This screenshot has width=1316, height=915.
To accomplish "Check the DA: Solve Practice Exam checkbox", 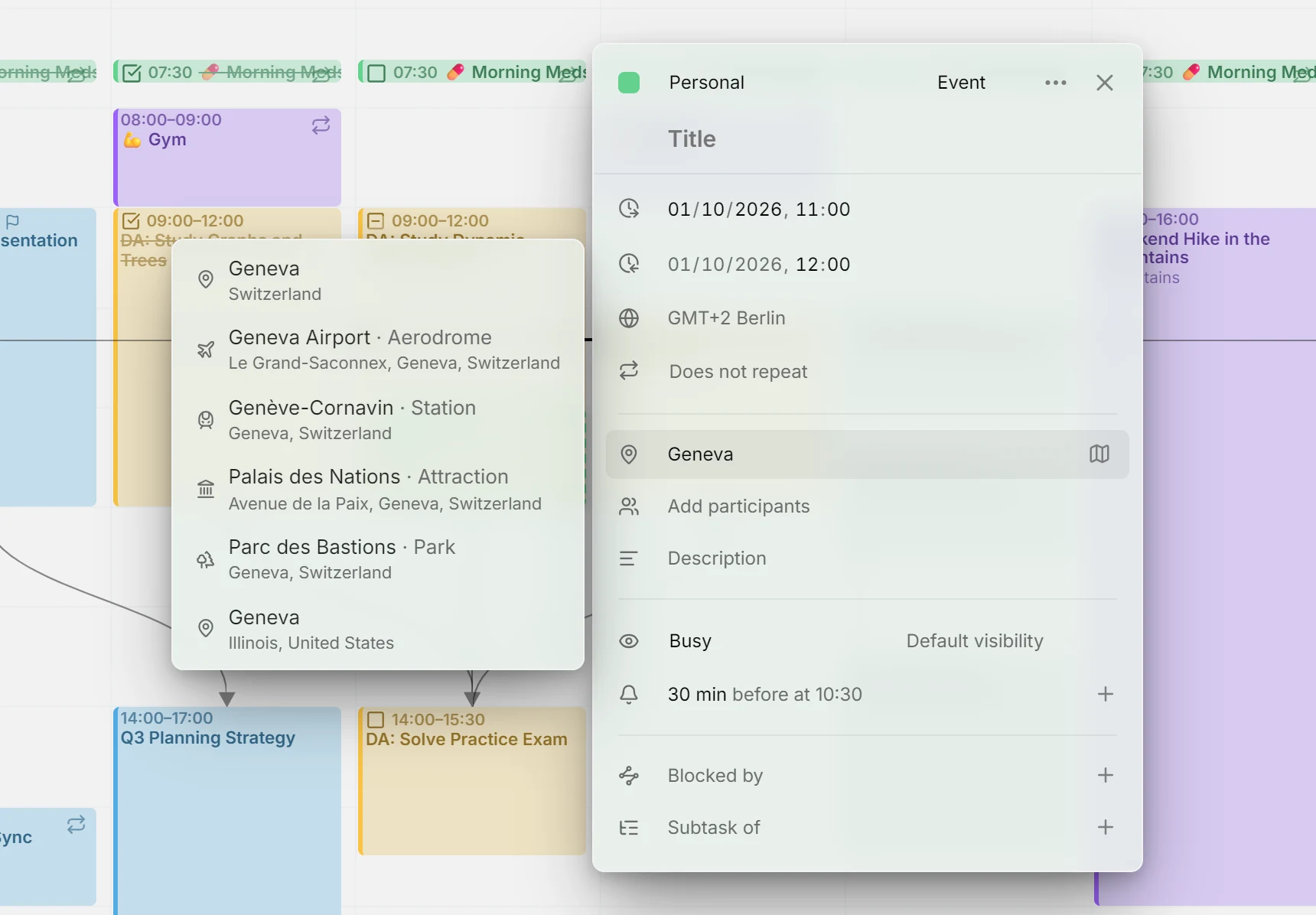I will pos(376,720).
